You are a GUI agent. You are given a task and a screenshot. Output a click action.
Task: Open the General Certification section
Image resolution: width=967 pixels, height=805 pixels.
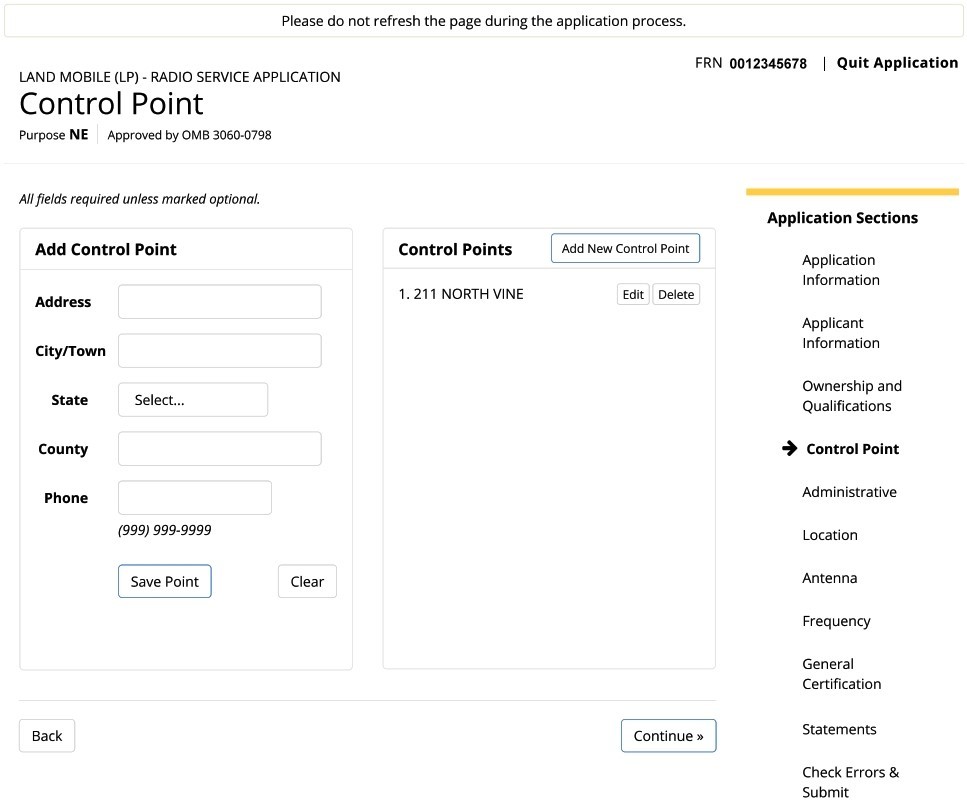(841, 674)
